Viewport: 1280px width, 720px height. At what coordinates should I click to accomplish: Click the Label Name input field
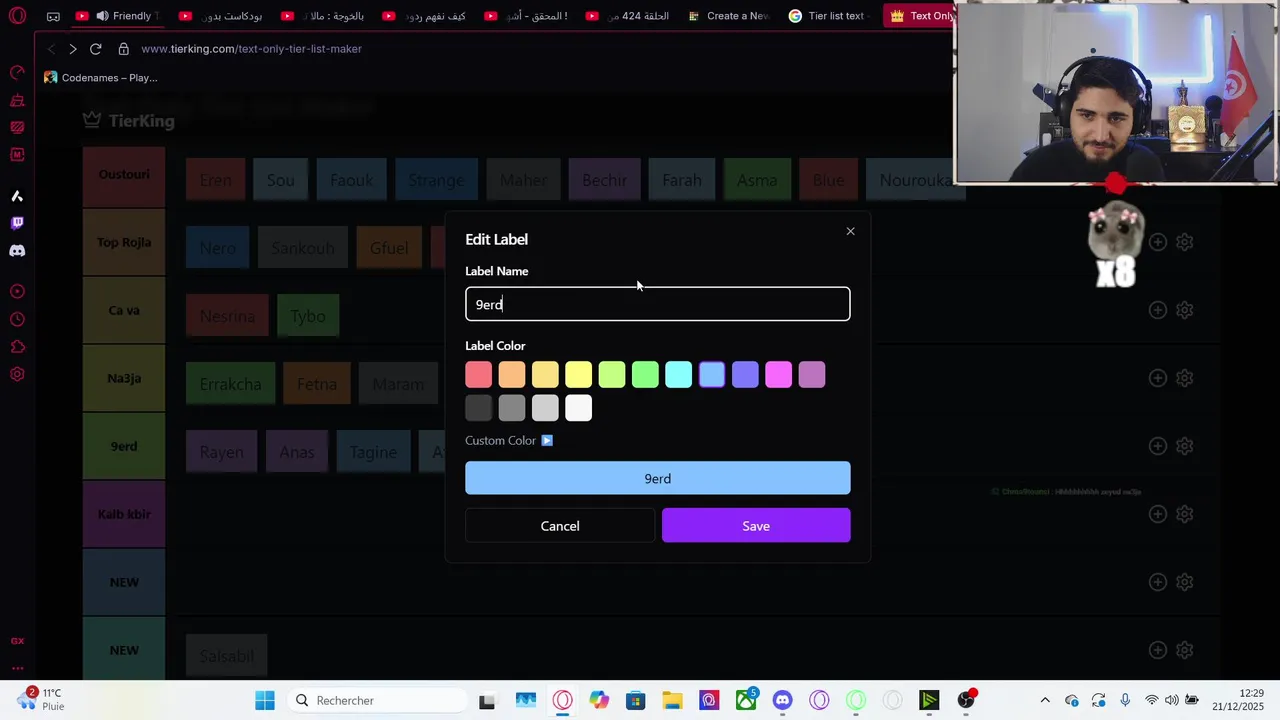[x=658, y=304]
